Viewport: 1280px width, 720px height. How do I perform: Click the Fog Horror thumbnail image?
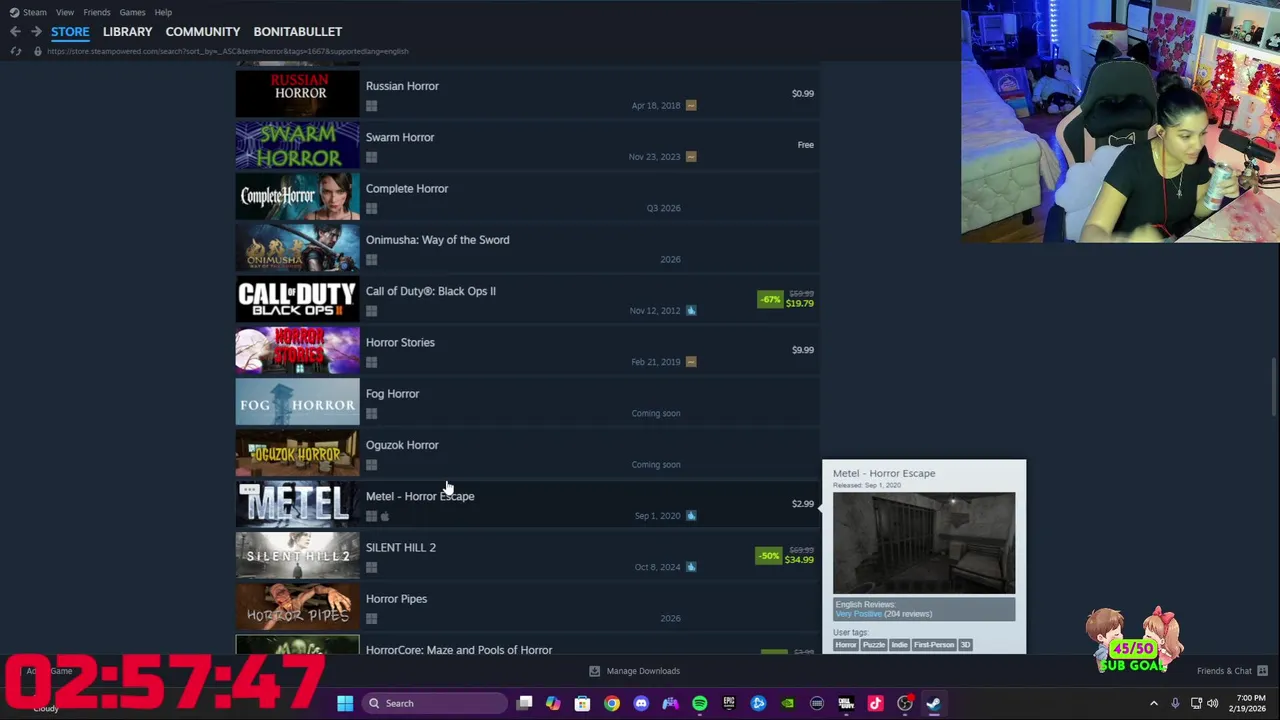(297, 402)
